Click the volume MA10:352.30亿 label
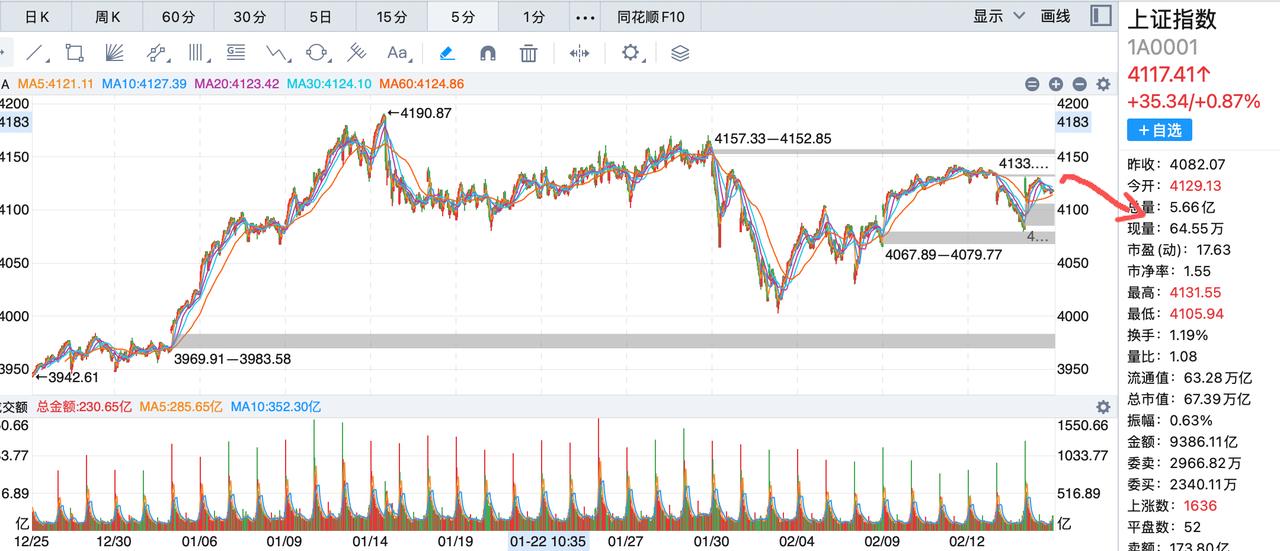The width and height of the screenshot is (1280, 551). [x=275, y=407]
